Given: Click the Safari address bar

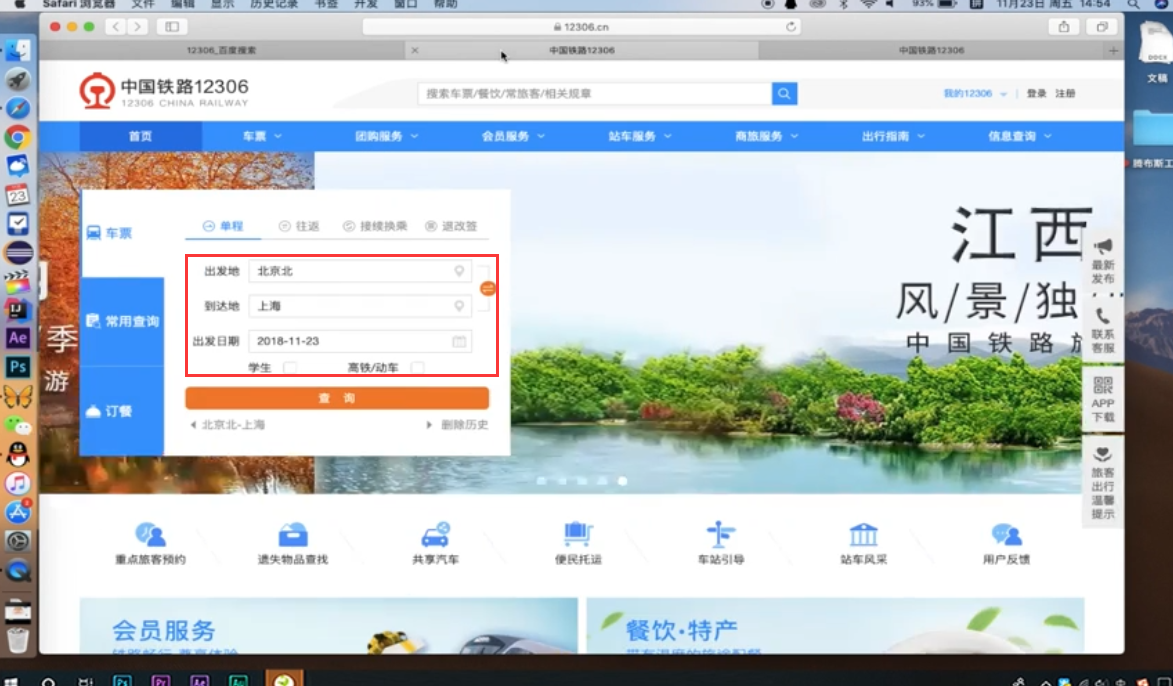Looking at the screenshot, I should click(x=581, y=27).
